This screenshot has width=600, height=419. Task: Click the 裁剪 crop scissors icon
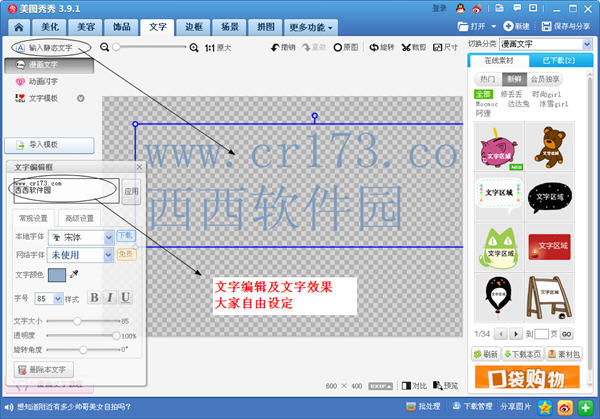click(413, 47)
